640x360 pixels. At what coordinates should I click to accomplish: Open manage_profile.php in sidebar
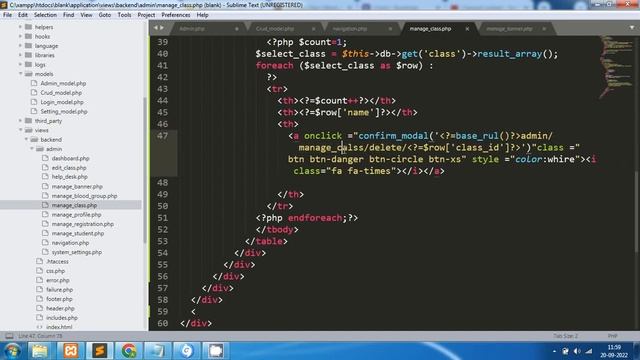point(76,215)
